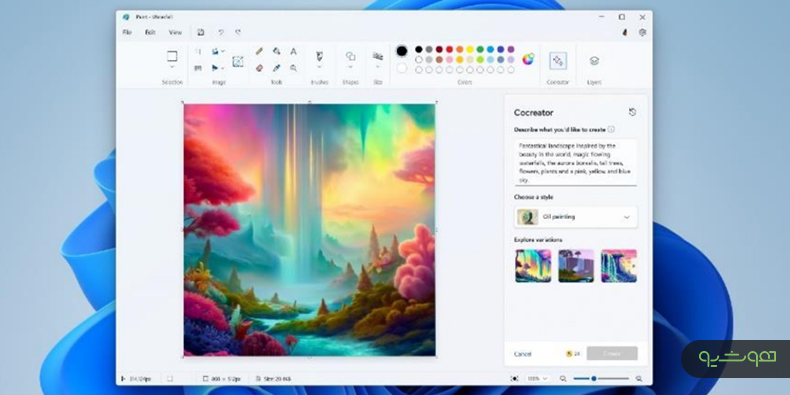The width and height of the screenshot is (790, 395).
Task: Open the Oil painting style dropdown
Action: (576, 217)
